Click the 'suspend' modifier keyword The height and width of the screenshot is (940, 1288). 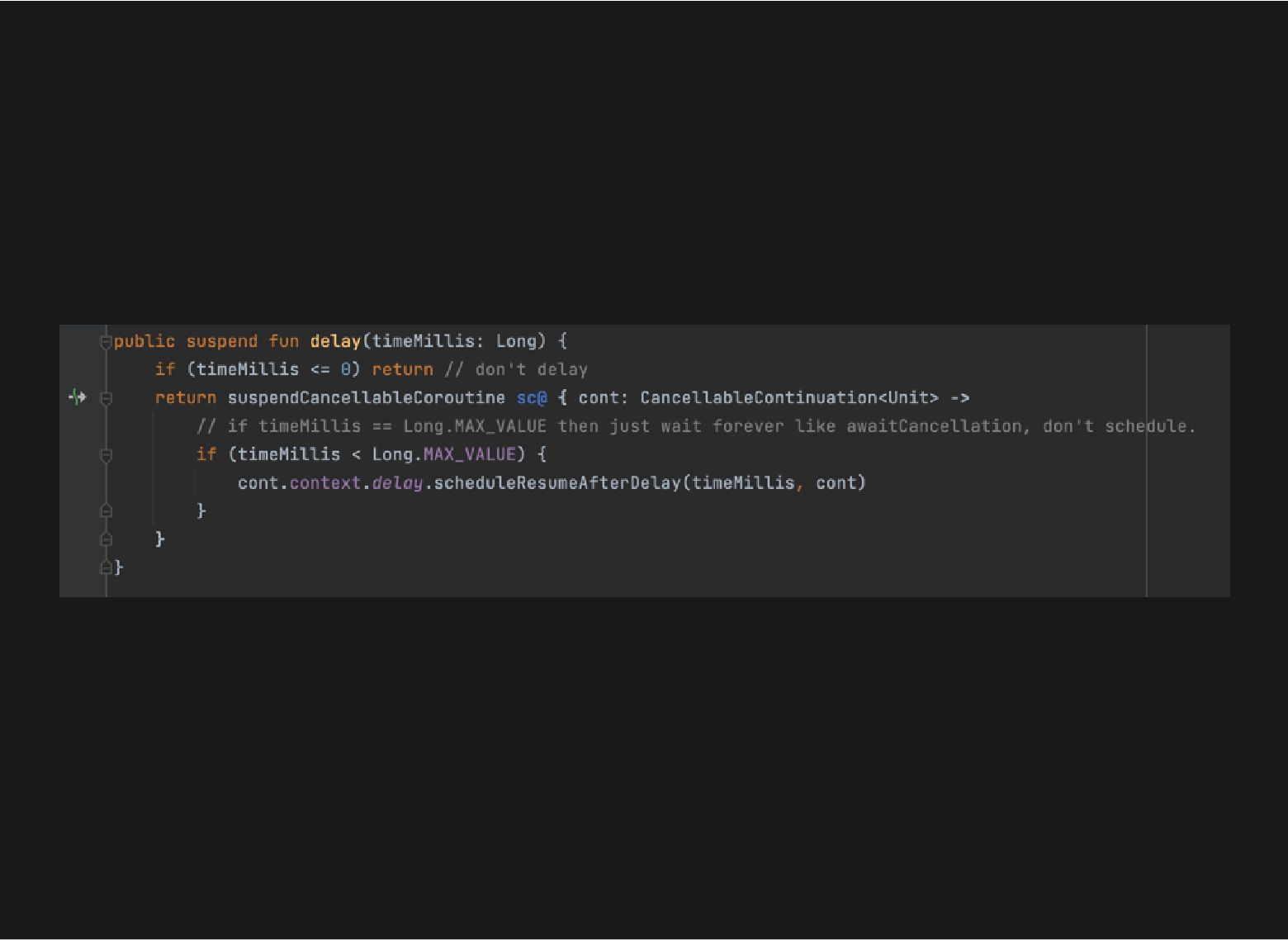coord(222,341)
